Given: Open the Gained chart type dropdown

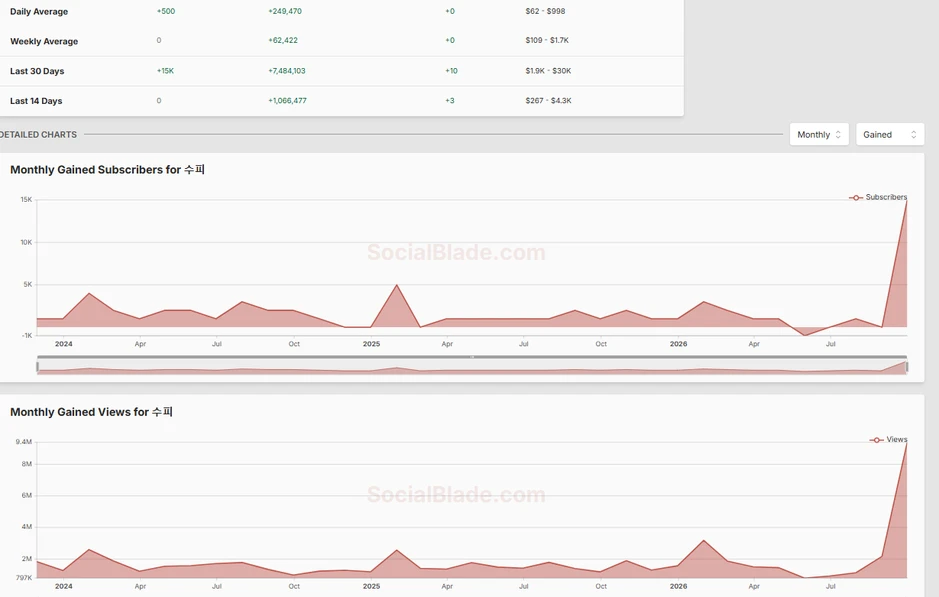Looking at the screenshot, I should (x=890, y=135).
